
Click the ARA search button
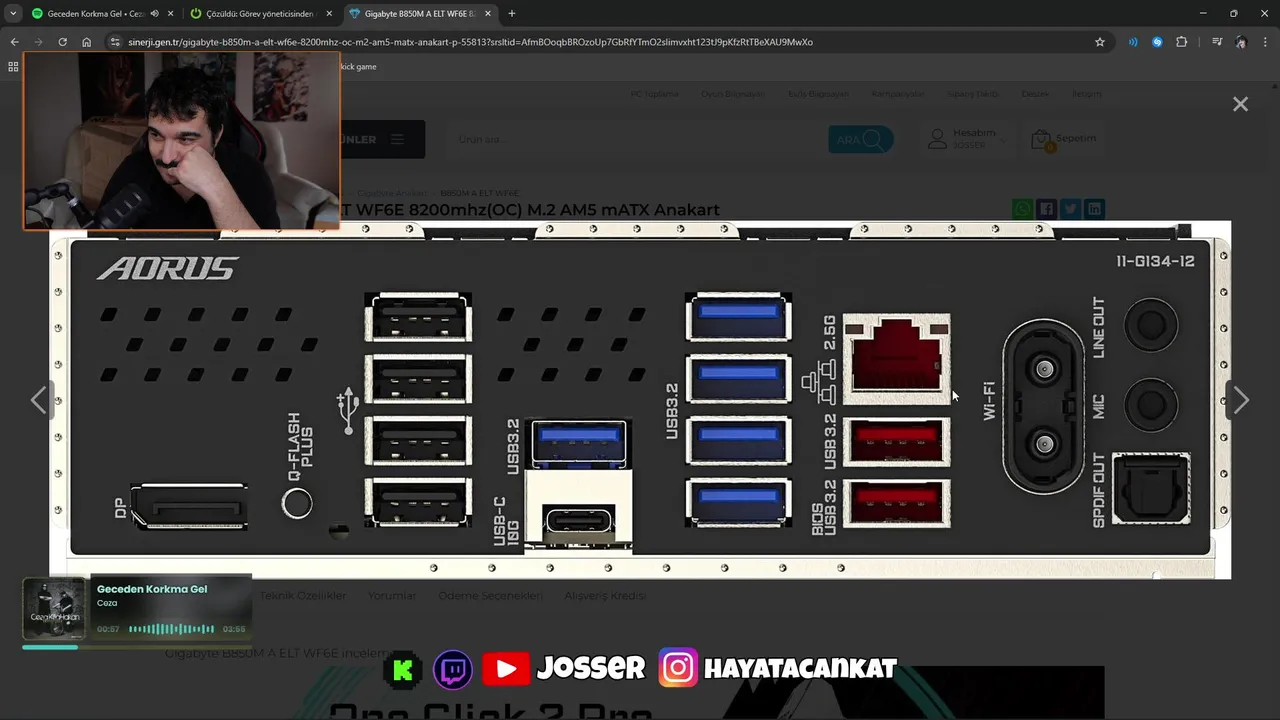point(861,140)
